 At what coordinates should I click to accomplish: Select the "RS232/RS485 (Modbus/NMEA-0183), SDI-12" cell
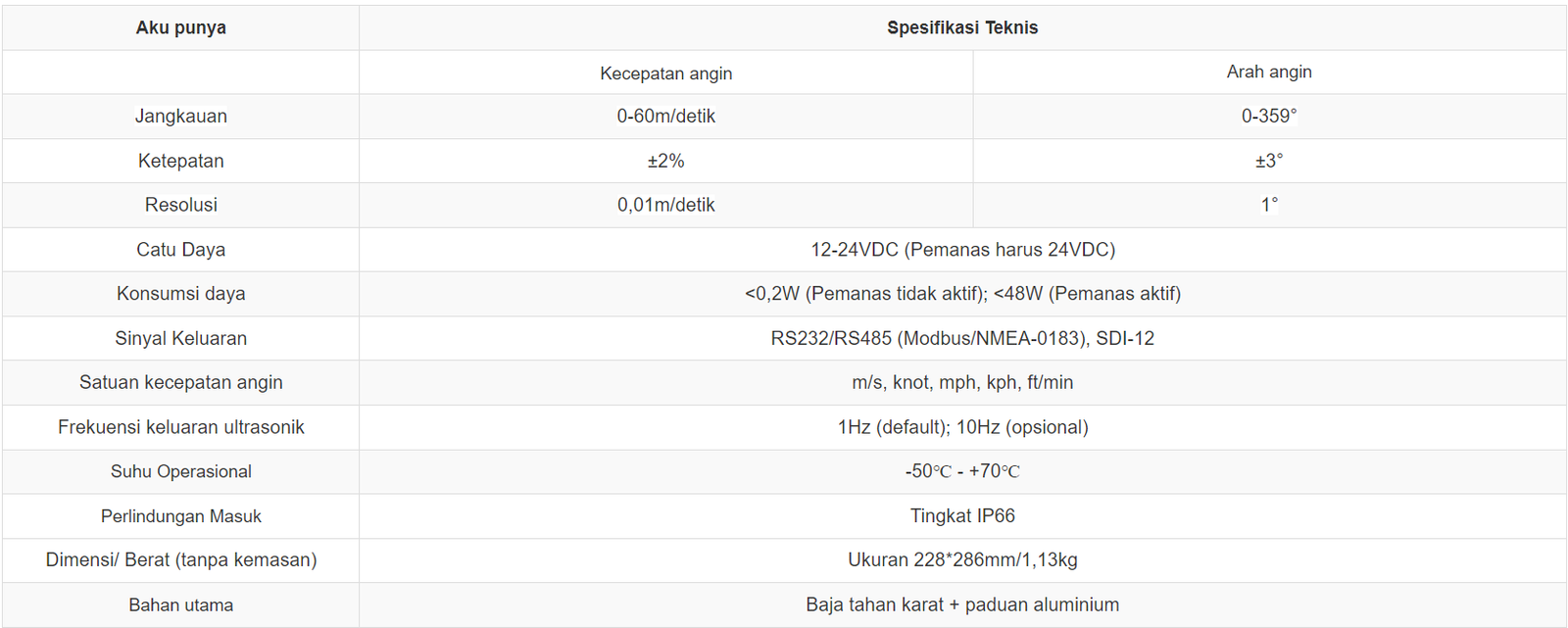tap(961, 338)
